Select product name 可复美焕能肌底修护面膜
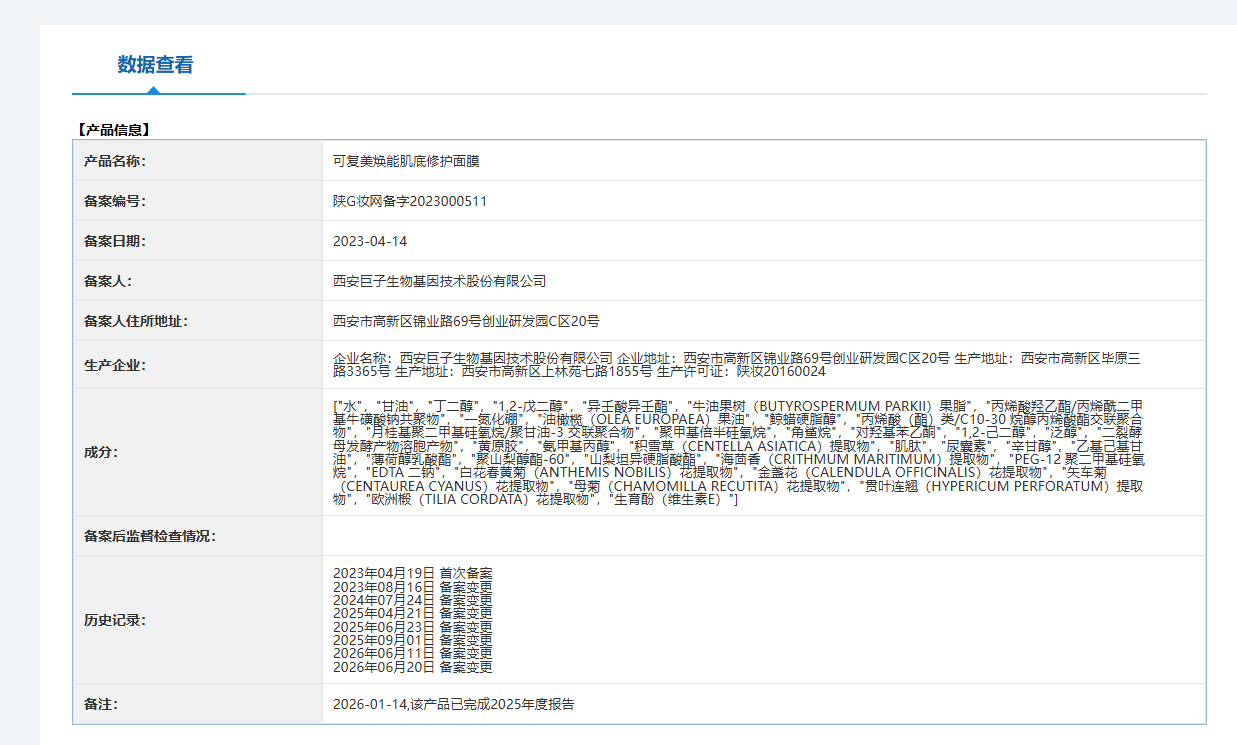 pos(406,161)
